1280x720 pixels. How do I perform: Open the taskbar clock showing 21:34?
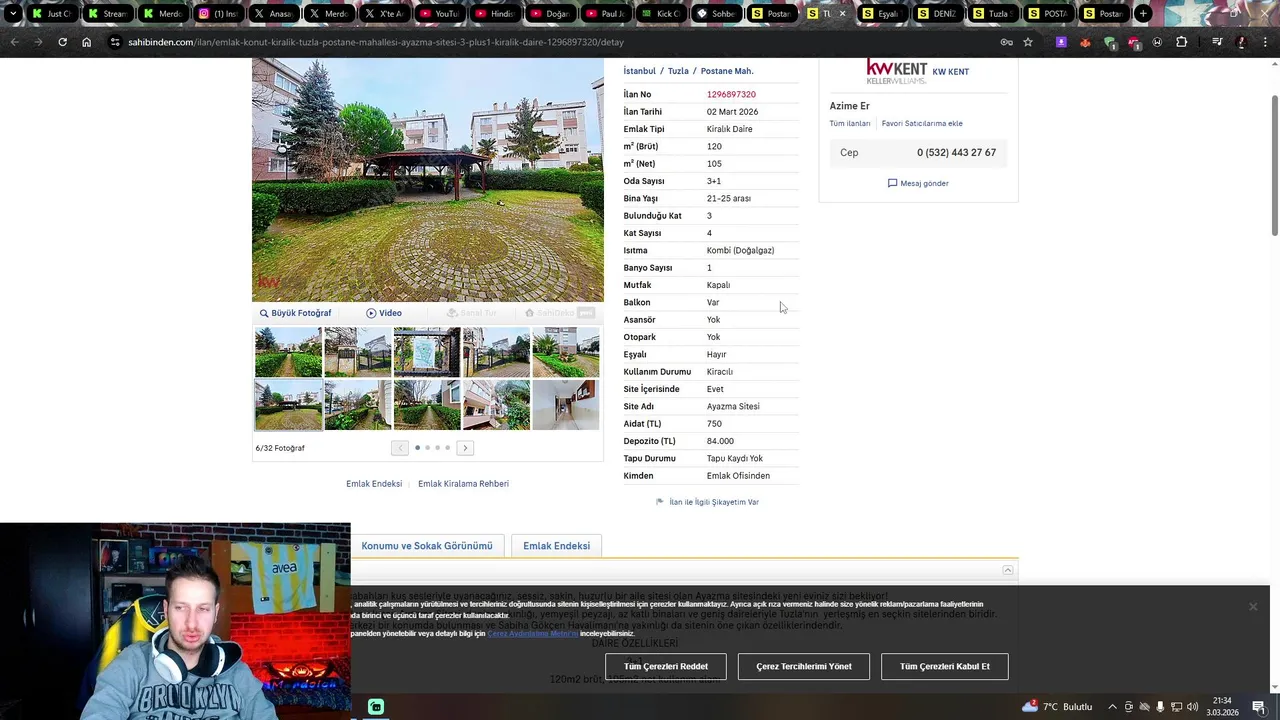pos(1222,707)
